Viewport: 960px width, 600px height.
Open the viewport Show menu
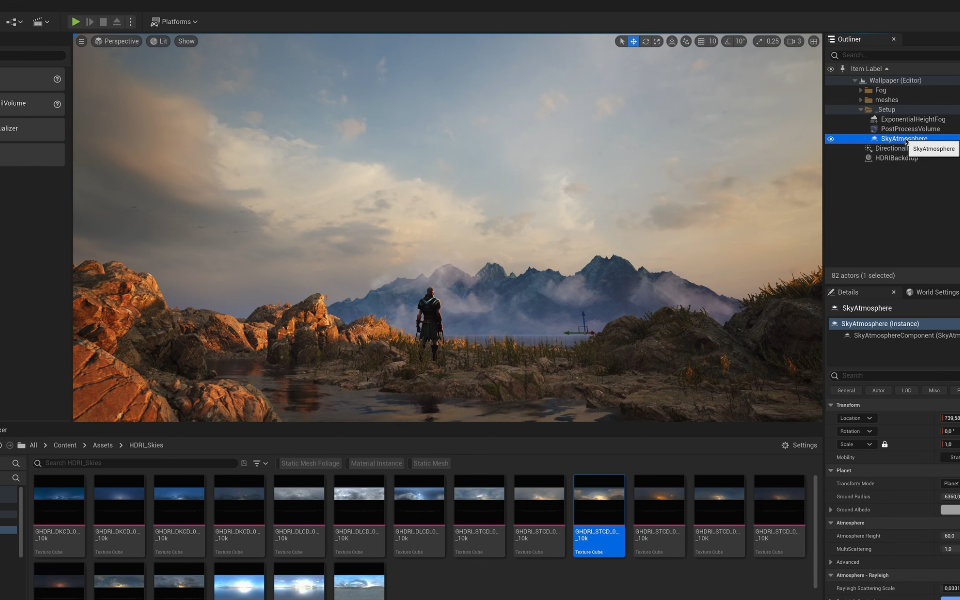click(186, 41)
